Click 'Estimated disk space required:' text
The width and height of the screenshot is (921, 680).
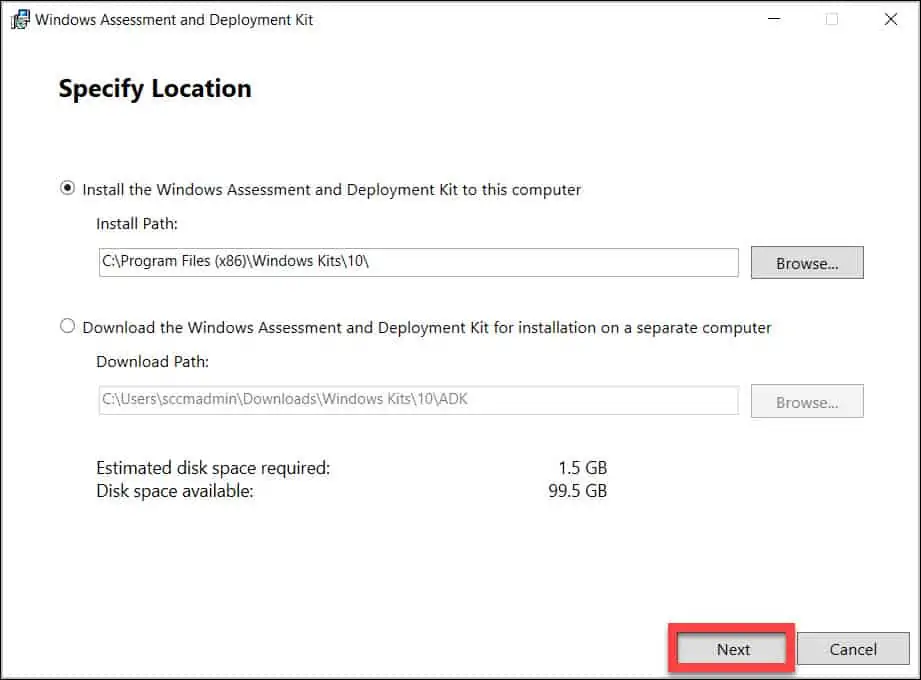pos(213,468)
